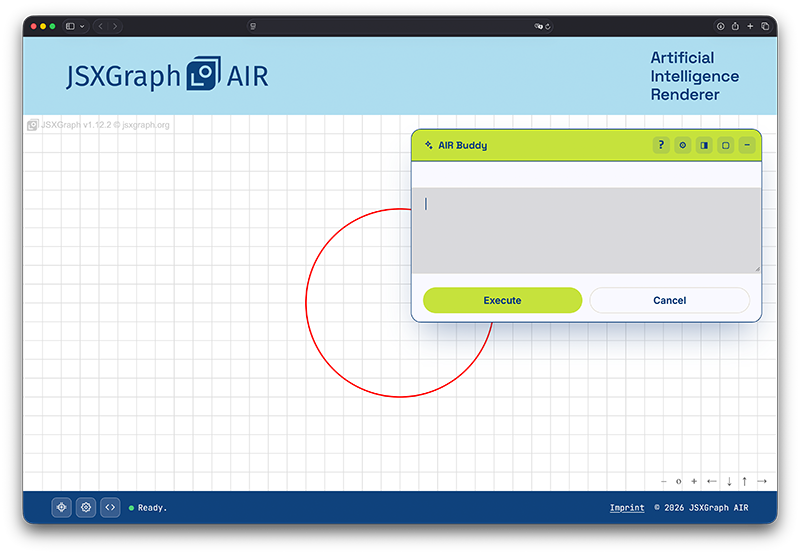Pan board down with down arrow

[729, 481]
